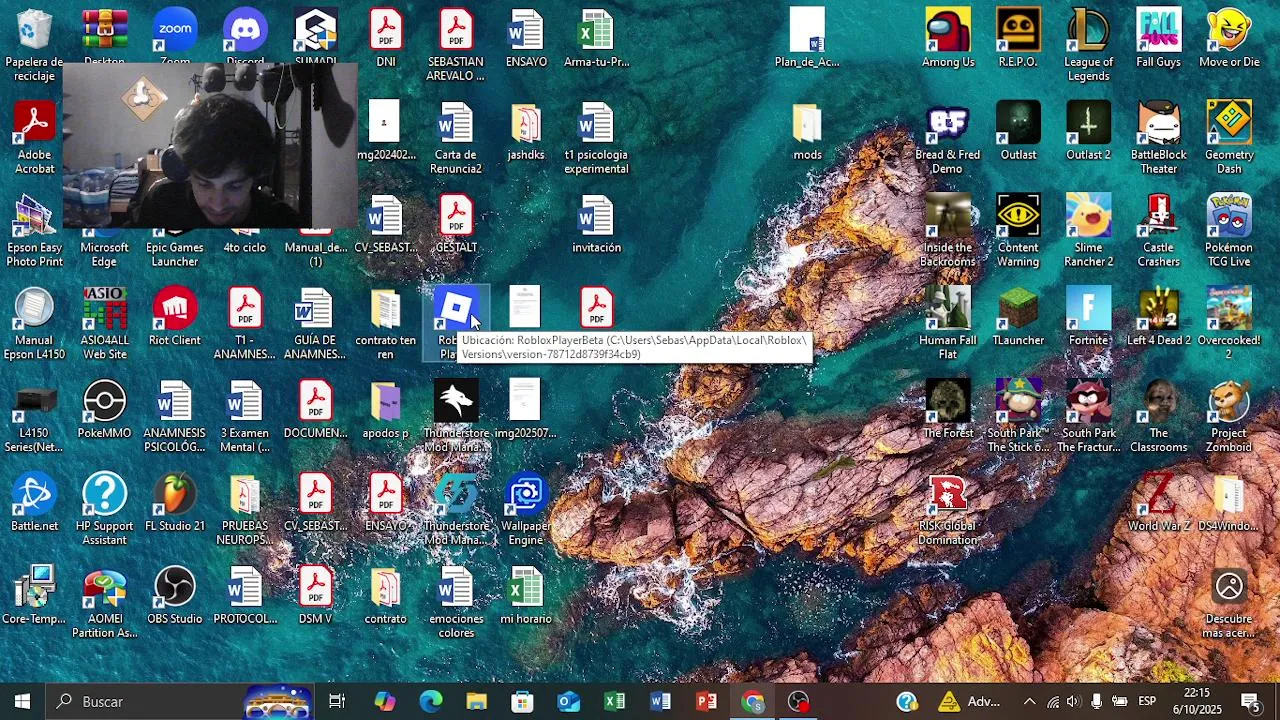Open the TLauncher Minecraft shortcut
Image resolution: width=1280 pixels, height=720 pixels.
click(x=1018, y=317)
